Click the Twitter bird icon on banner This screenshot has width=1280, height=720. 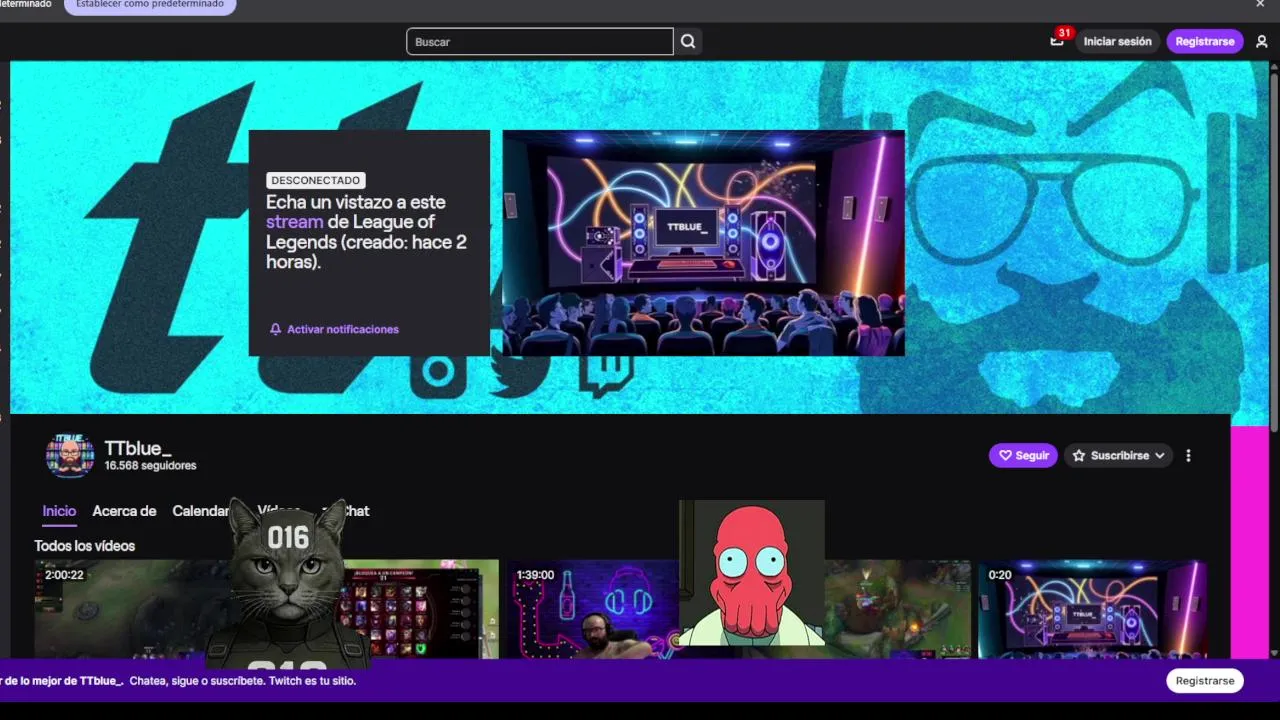(520, 372)
